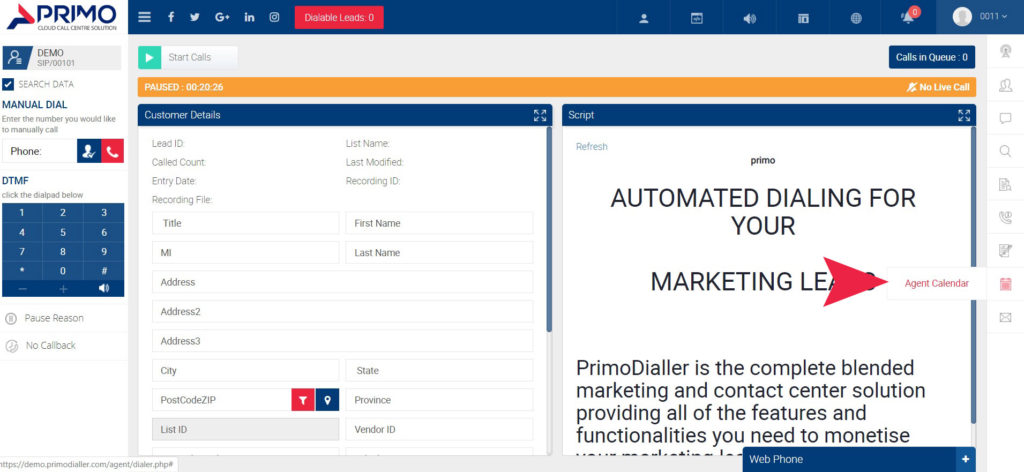Expand the Script panel to fullscreen
Viewport: 1024px width, 472px height.
coord(964,116)
